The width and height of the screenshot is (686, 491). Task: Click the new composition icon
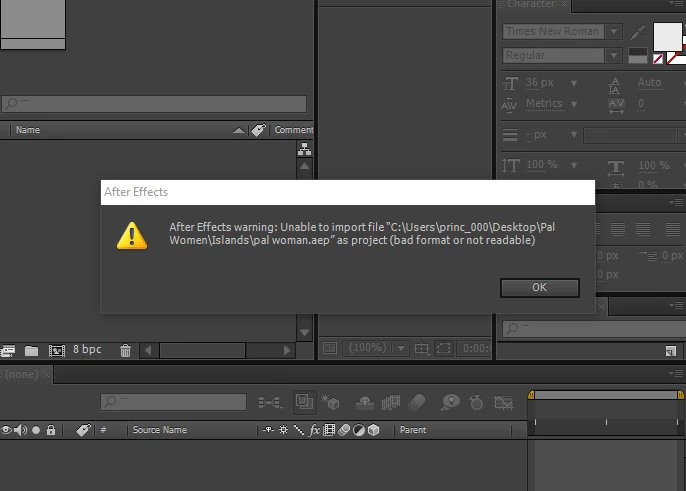[x=57, y=351]
